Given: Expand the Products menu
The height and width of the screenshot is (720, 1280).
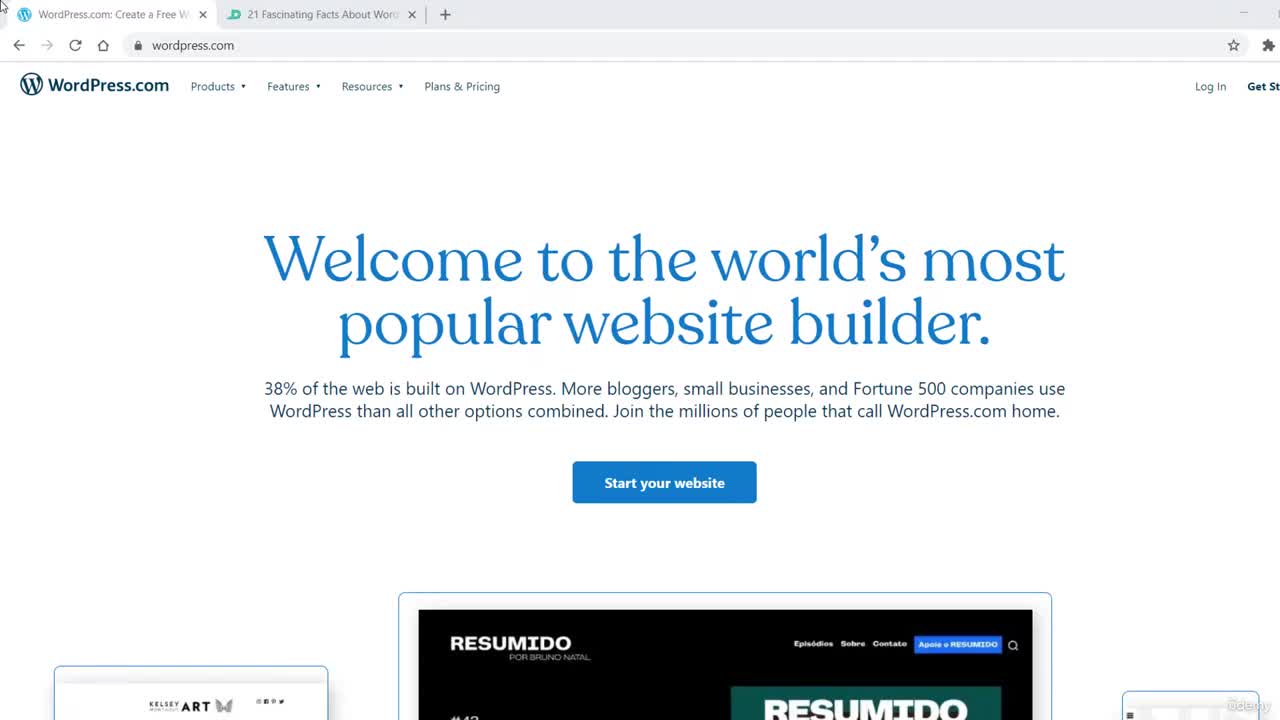Looking at the screenshot, I should click(x=218, y=87).
